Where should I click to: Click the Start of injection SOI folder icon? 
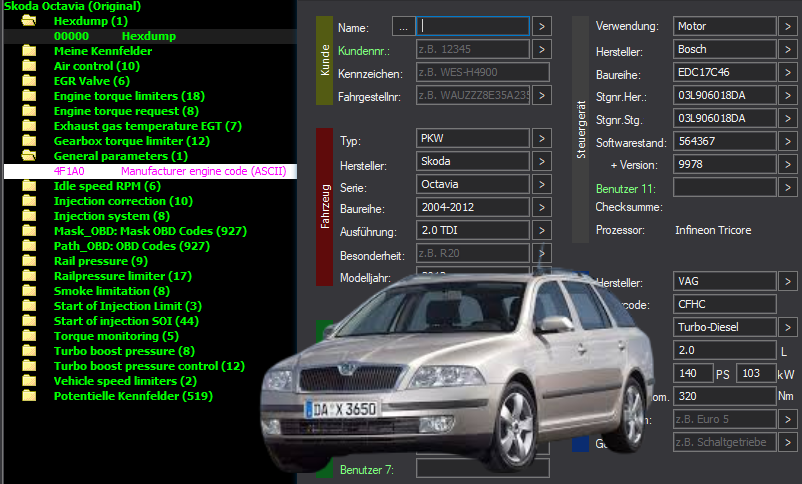pos(29,321)
